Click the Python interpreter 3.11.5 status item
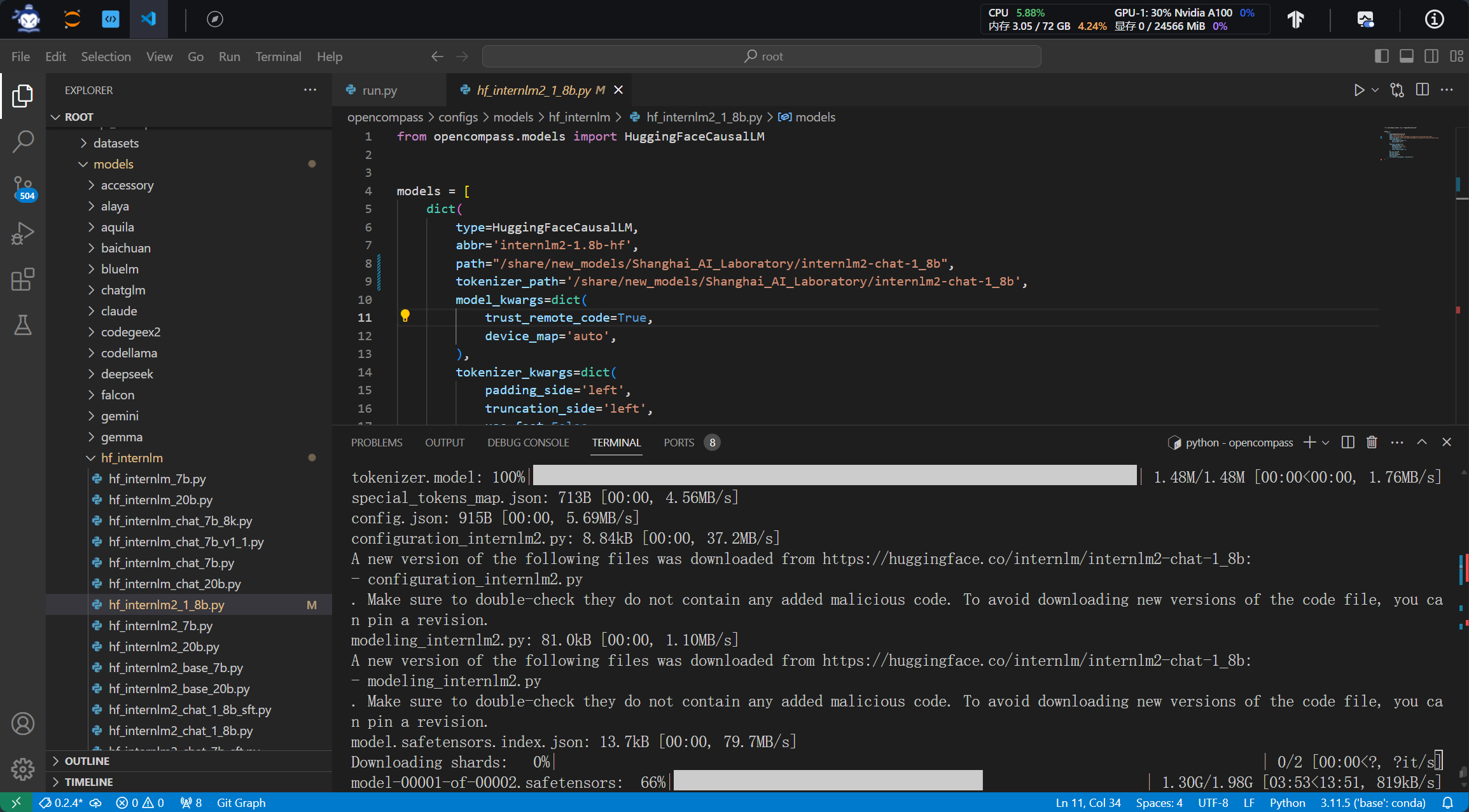This screenshot has width=1469, height=812. point(1372,802)
